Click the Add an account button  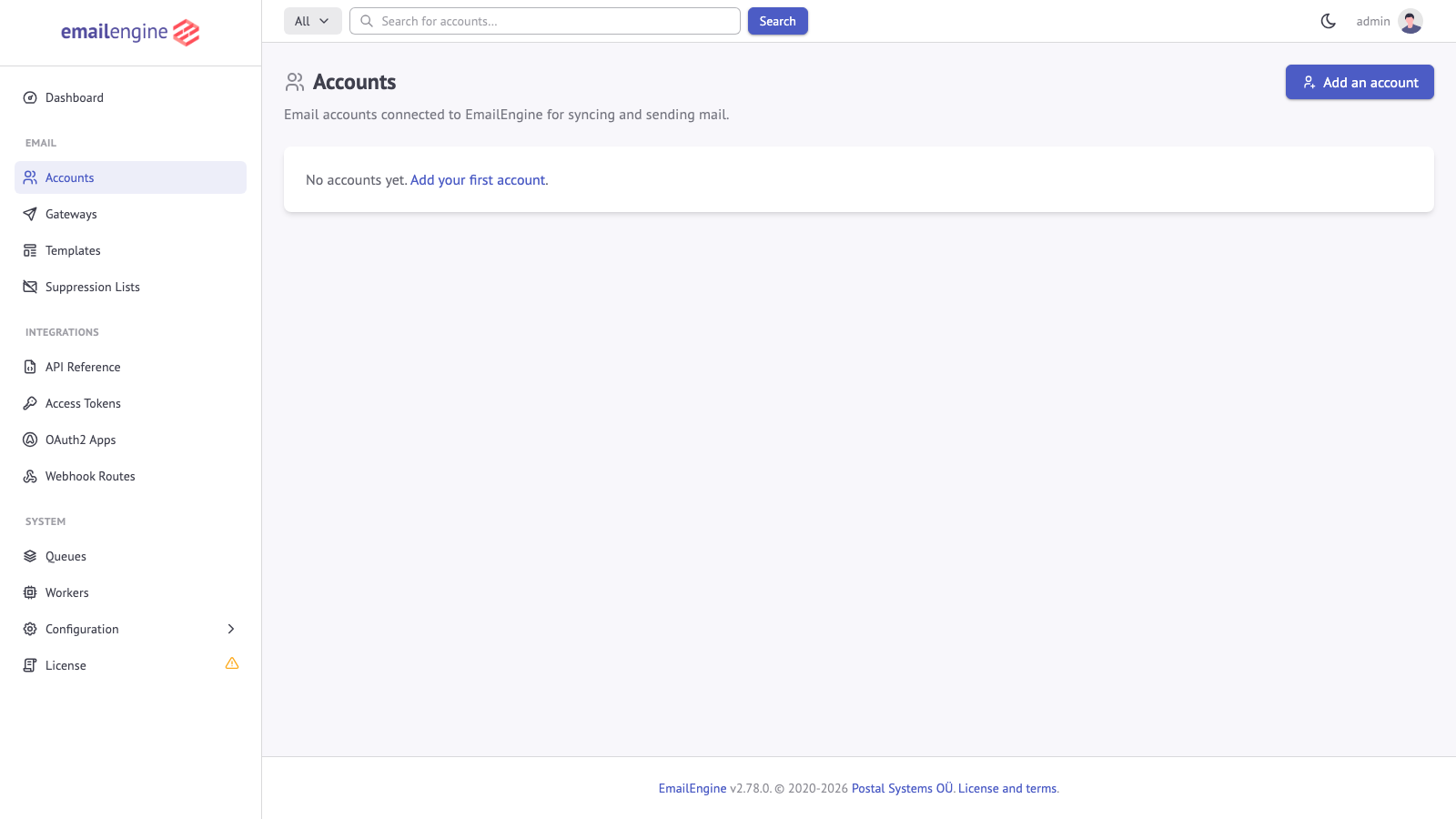click(1360, 82)
